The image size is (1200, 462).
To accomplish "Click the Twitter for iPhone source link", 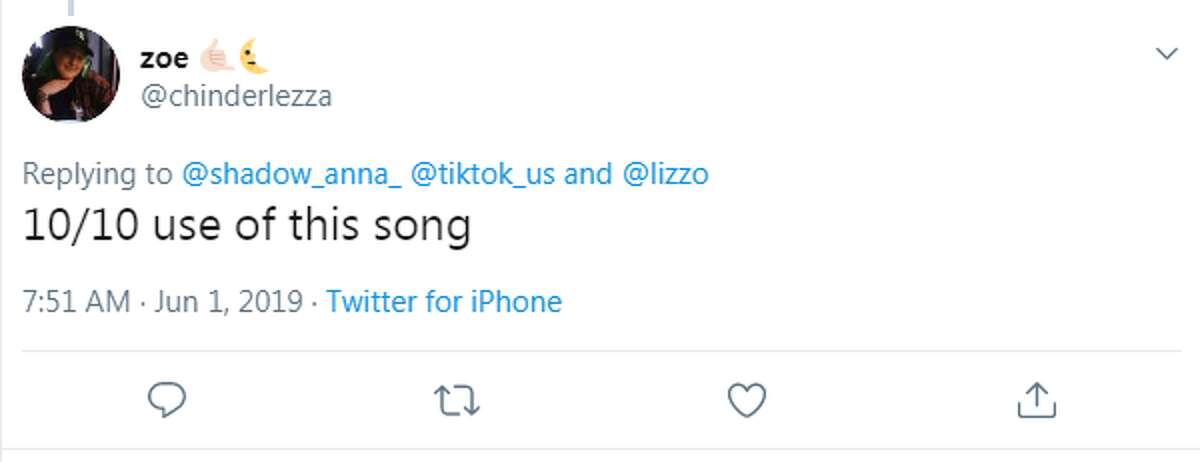I will (x=444, y=301).
